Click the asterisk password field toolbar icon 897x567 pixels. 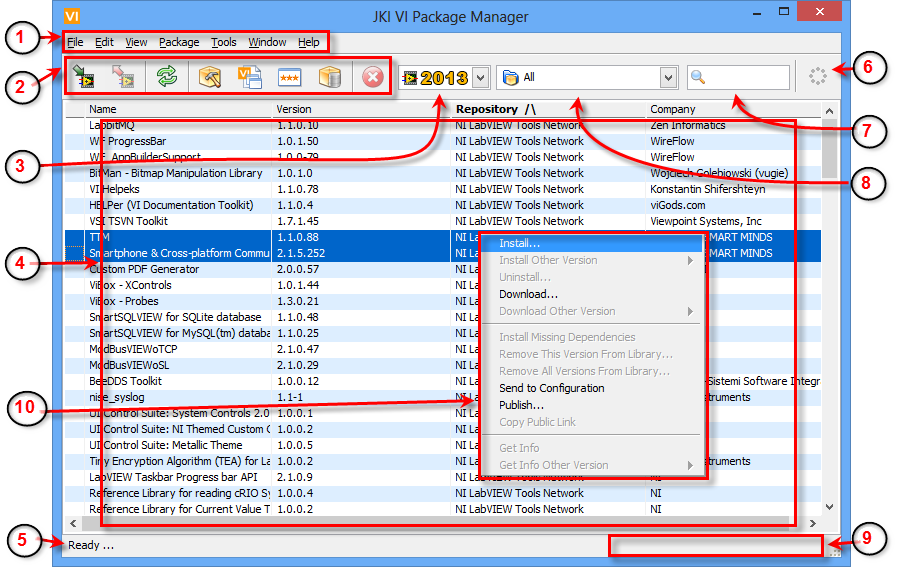290,78
